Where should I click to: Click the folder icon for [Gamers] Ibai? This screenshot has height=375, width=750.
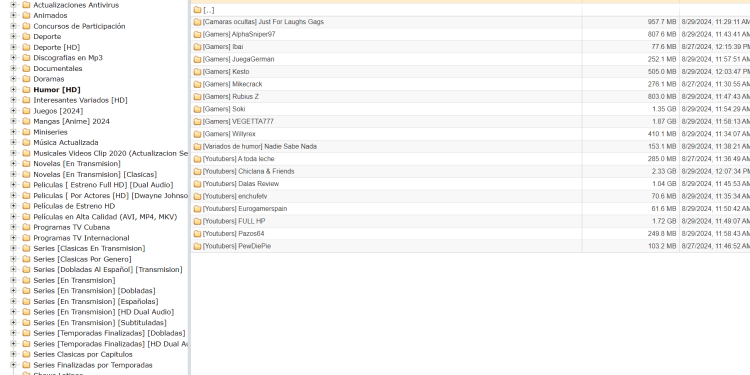click(197, 47)
